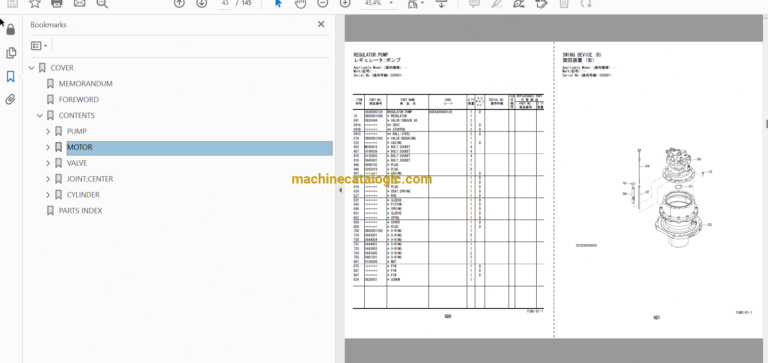Click the bookmark icon beside FOREWORD
Image resolution: width=768 pixels, height=363 pixels.
click(x=50, y=99)
